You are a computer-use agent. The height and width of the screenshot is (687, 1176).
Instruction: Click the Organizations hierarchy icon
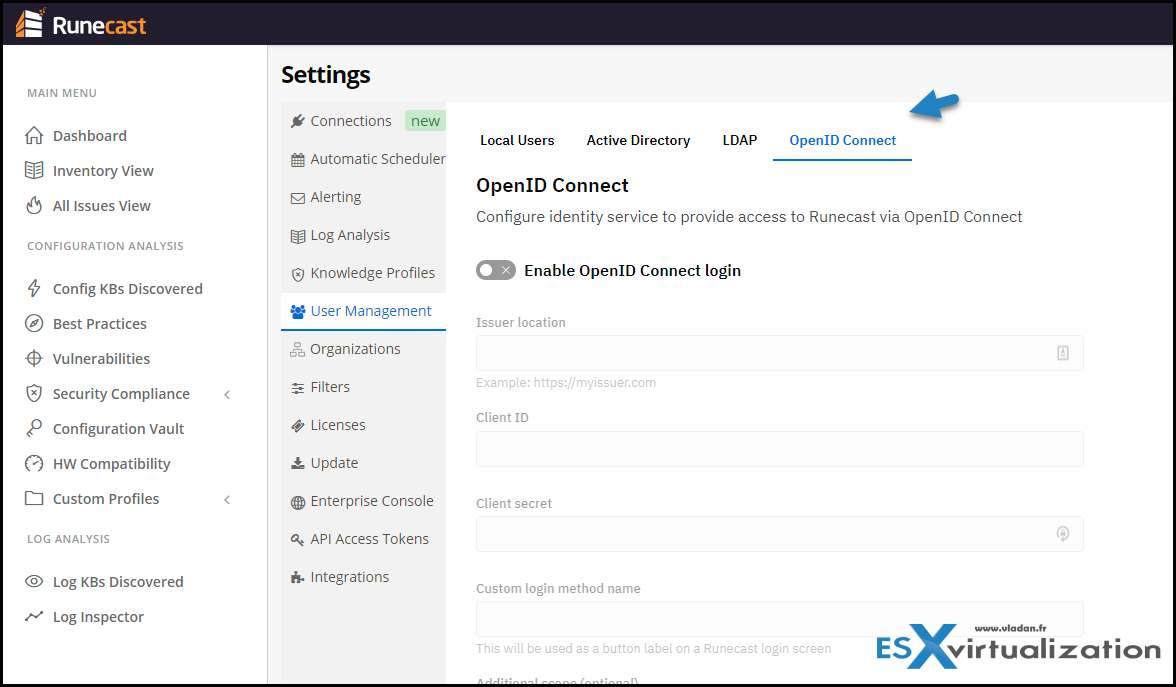point(298,350)
